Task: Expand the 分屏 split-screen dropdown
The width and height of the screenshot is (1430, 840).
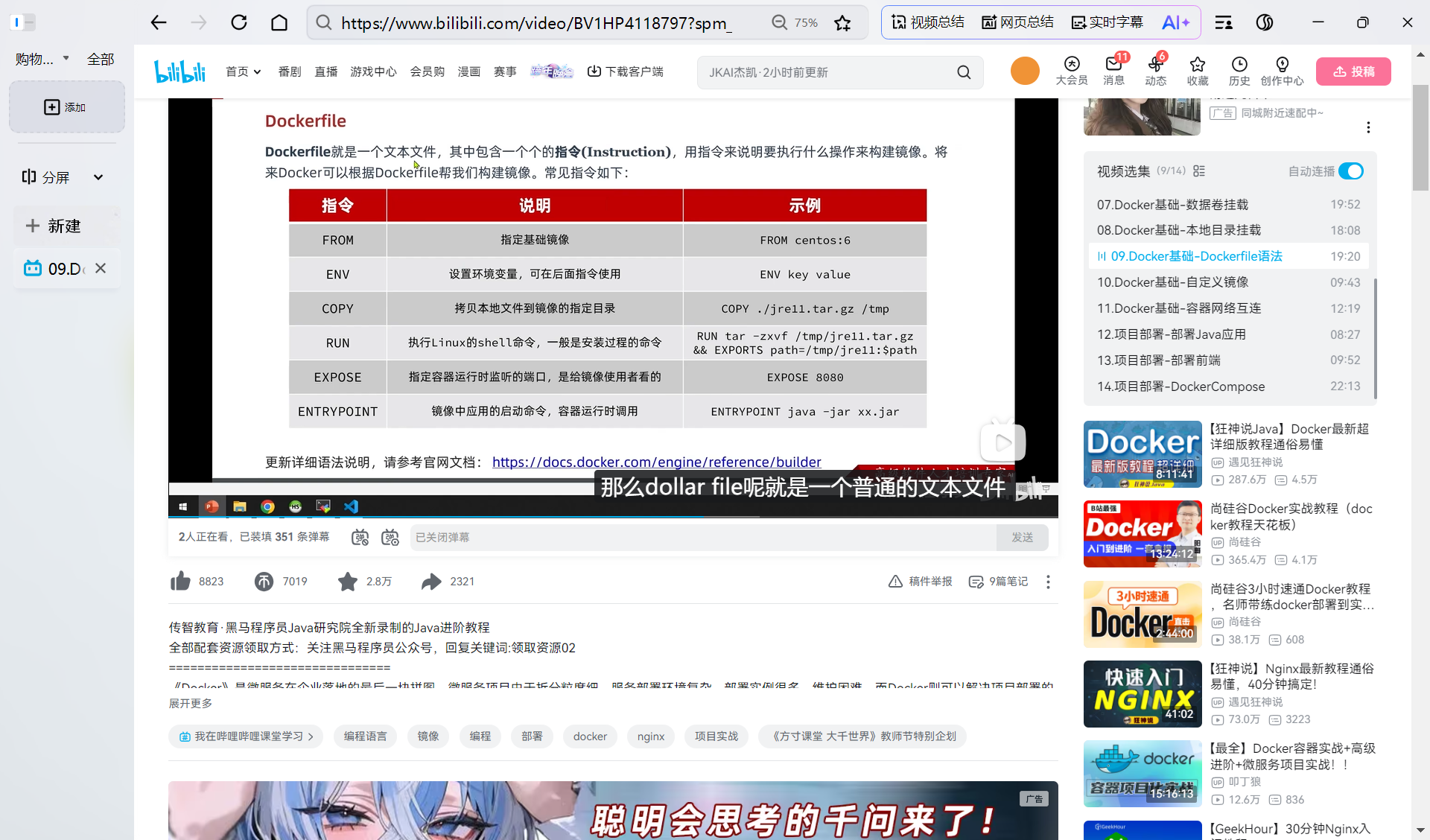Action: click(98, 177)
